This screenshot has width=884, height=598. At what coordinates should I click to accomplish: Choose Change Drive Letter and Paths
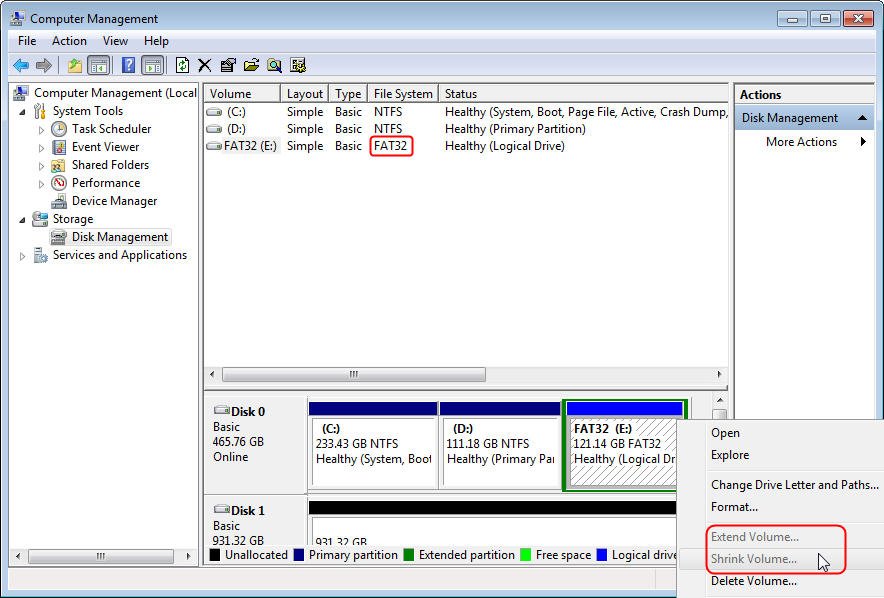(794, 485)
